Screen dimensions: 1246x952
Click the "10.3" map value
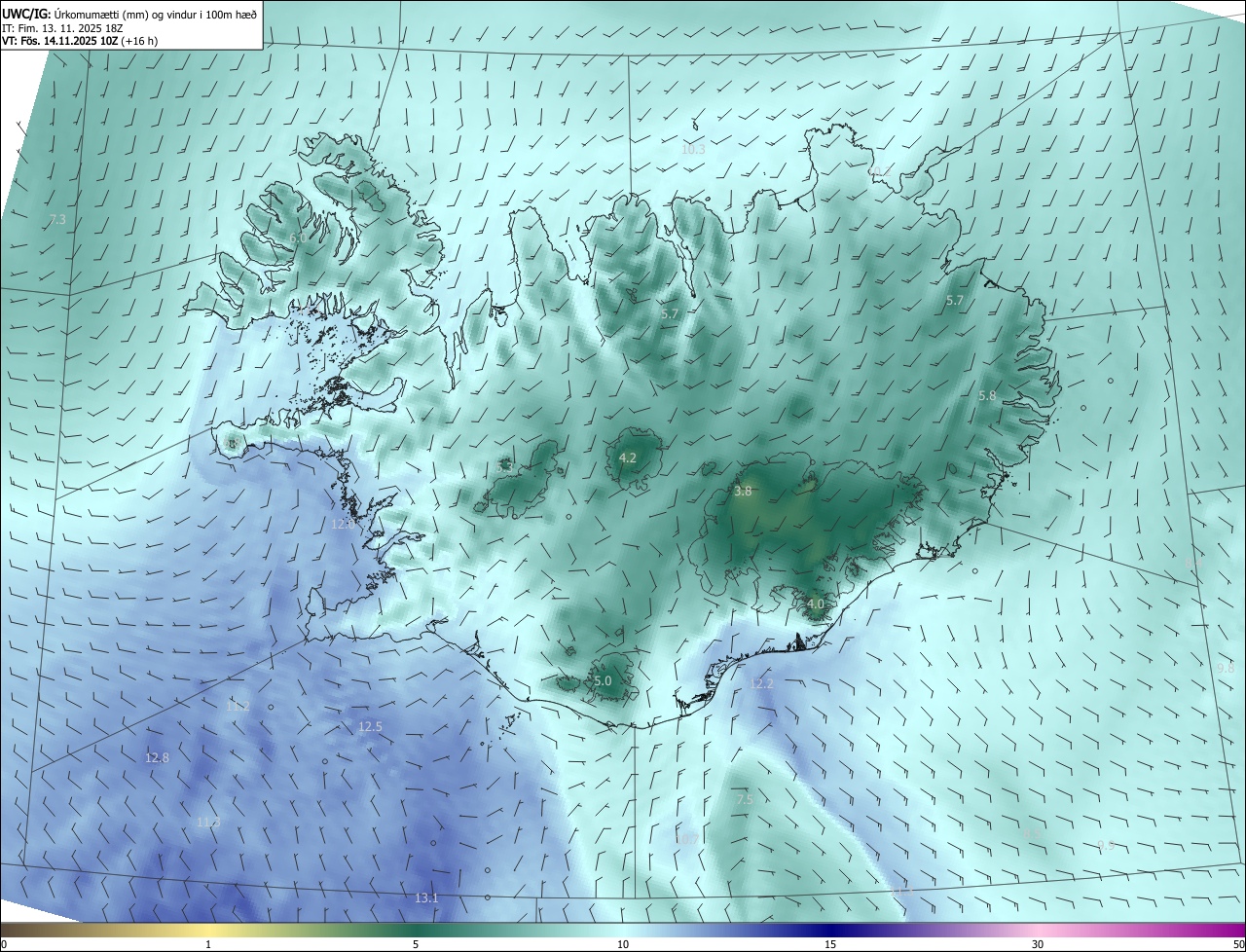(693, 149)
